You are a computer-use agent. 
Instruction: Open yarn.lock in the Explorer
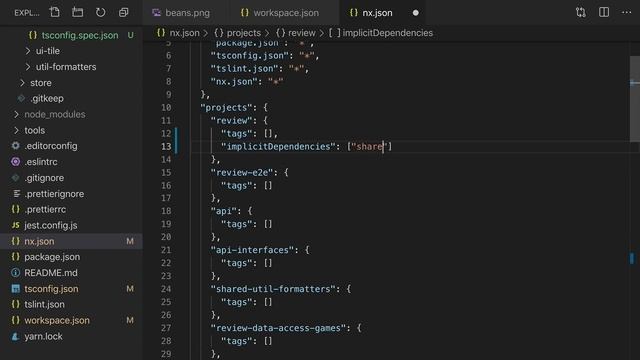tap(43, 336)
